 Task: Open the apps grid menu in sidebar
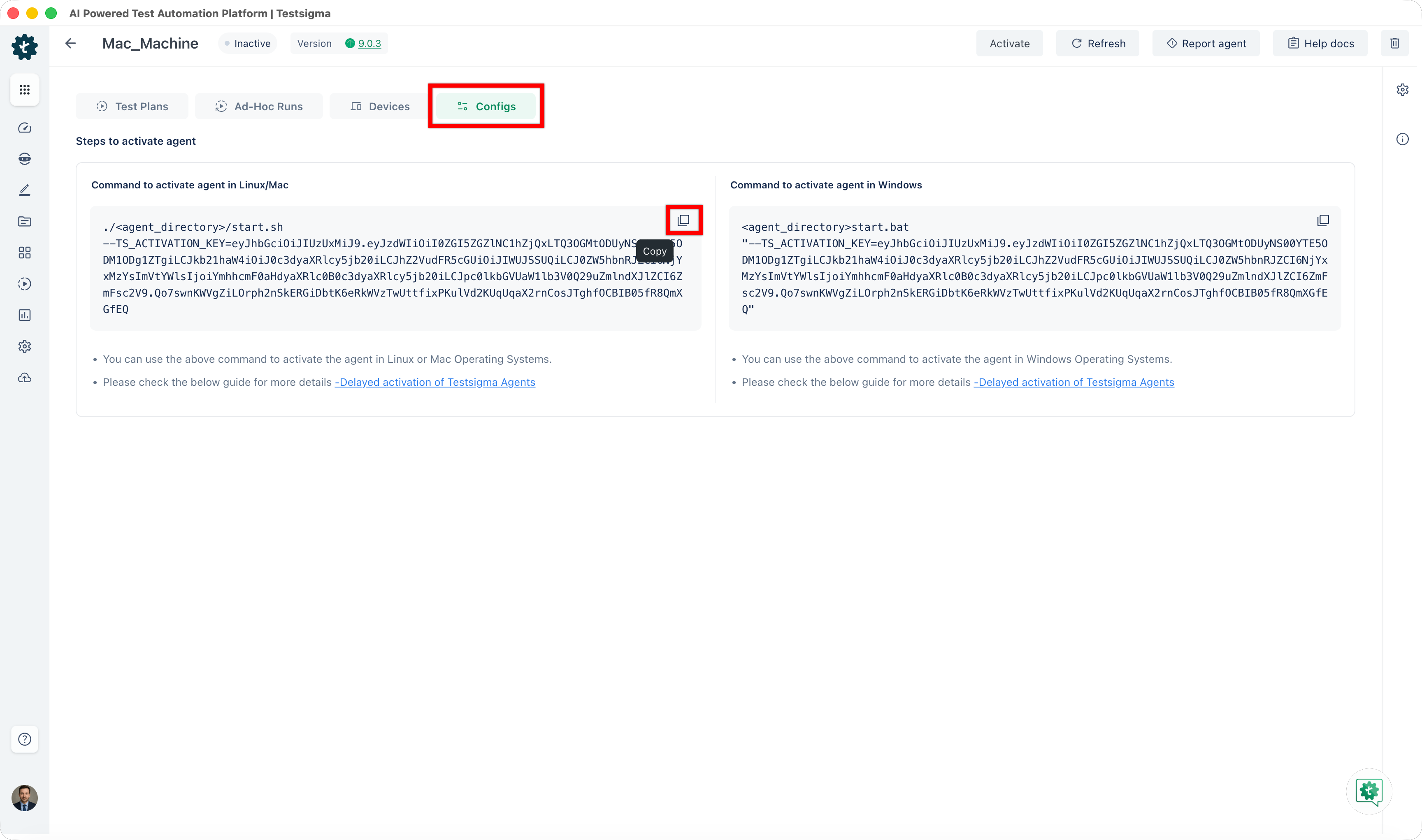pyautogui.click(x=24, y=89)
